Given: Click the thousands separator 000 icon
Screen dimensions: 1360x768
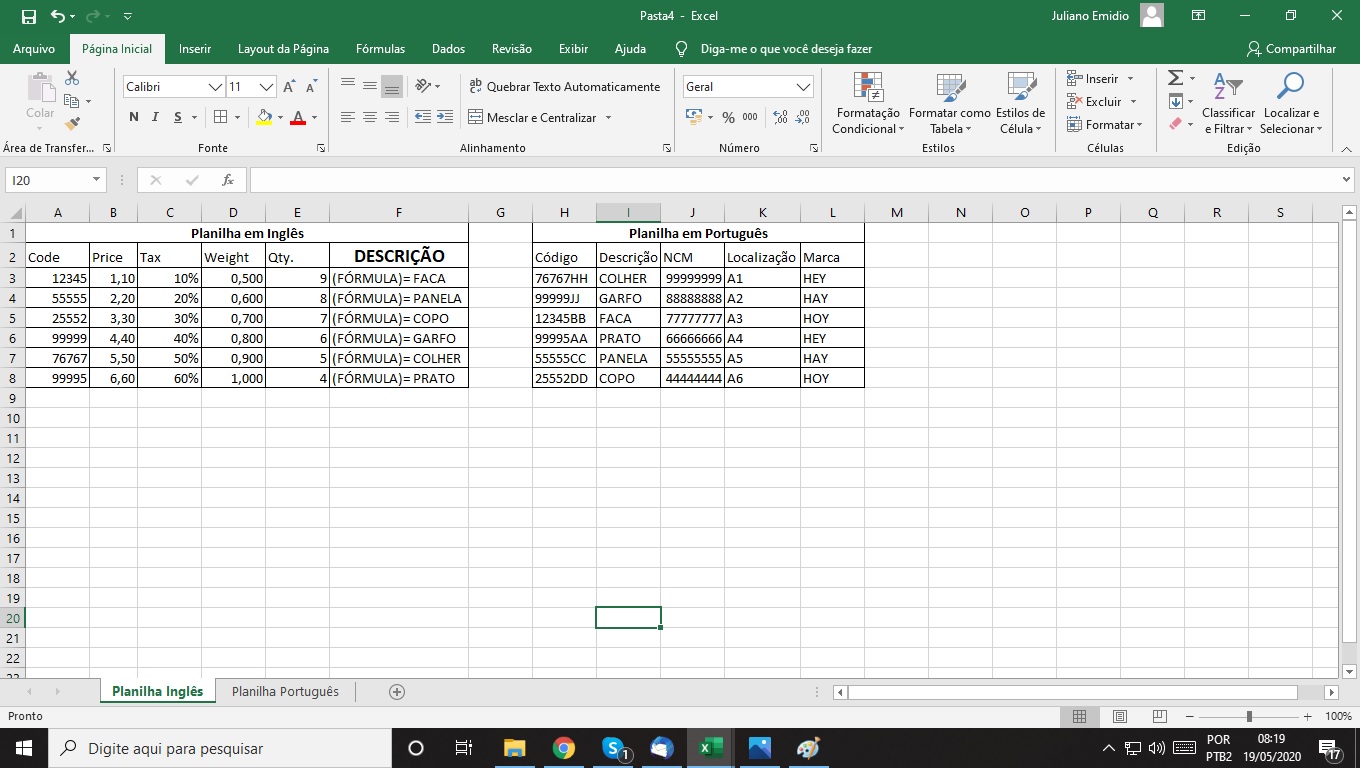Looking at the screenshot, I should [x=750, y=117].
